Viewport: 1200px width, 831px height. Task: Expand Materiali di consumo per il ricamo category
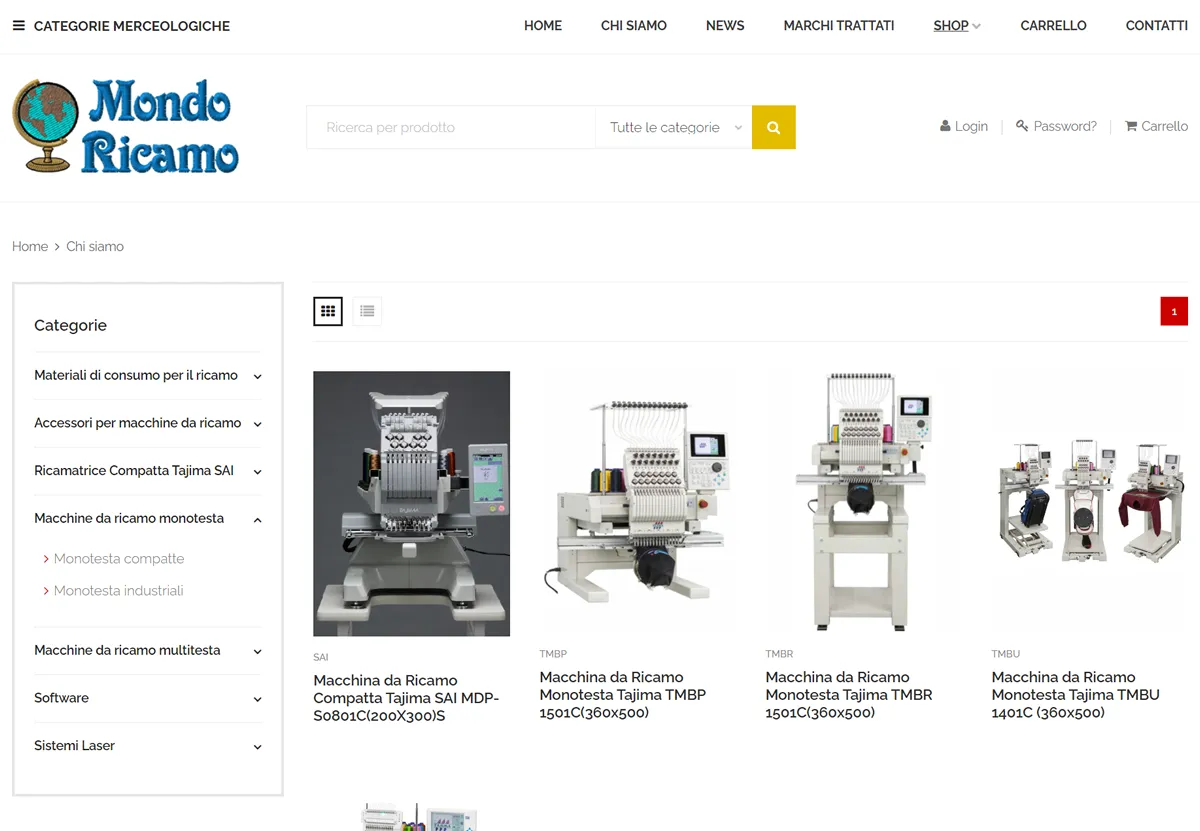click(257, 376)
